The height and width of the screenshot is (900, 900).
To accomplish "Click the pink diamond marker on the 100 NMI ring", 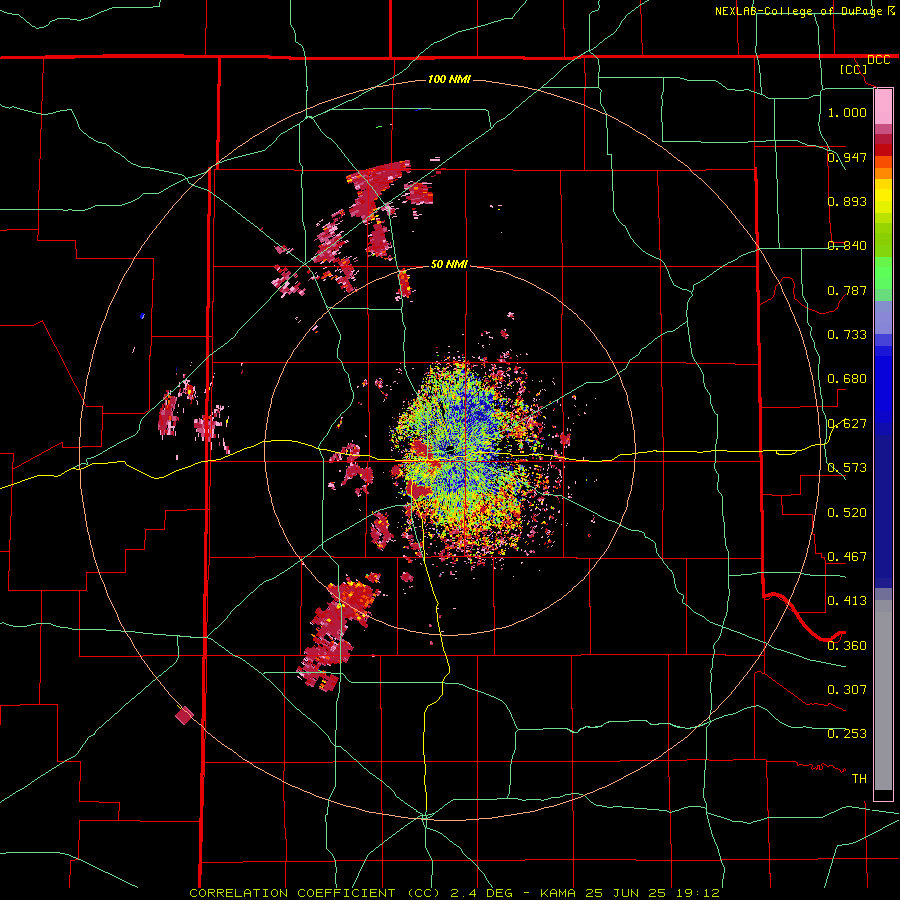I will (x=184, y=715).
